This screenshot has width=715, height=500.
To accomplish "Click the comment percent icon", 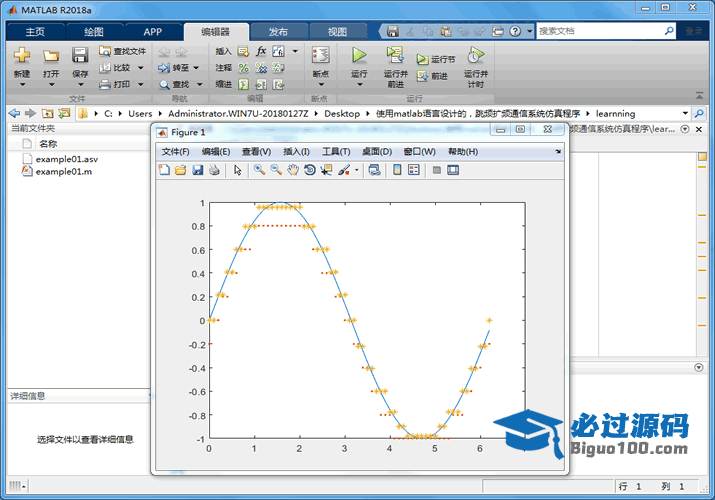I will pos(244,68).
